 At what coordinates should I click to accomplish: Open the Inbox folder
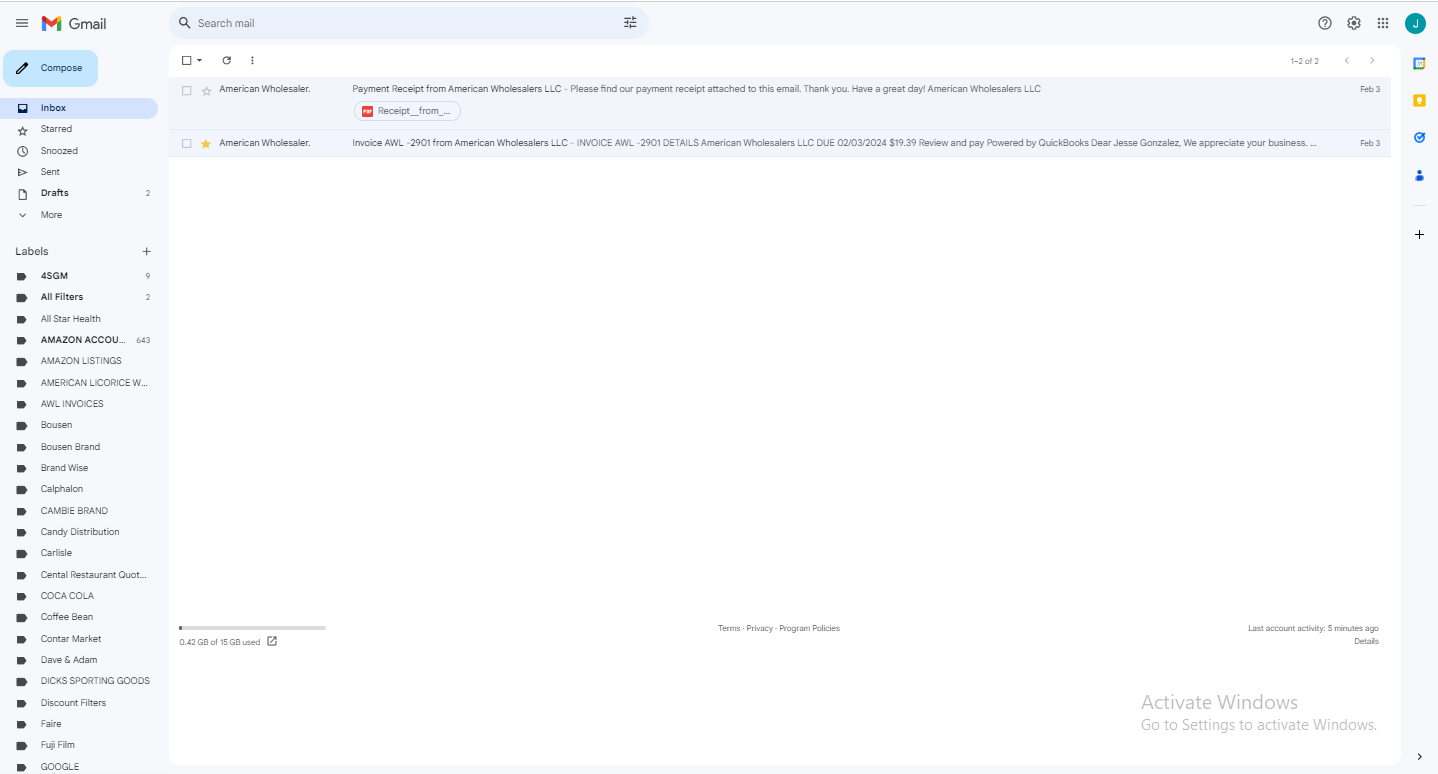pyautogui.click(x=80, y=108)
